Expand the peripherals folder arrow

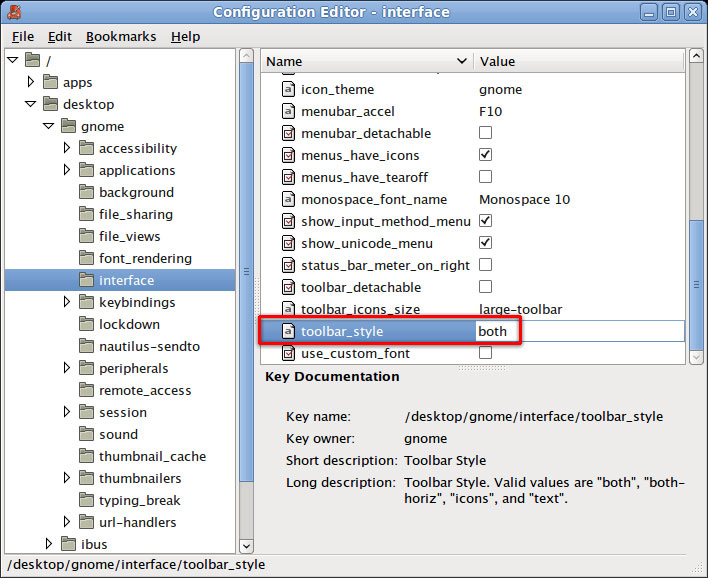[67, 368]
